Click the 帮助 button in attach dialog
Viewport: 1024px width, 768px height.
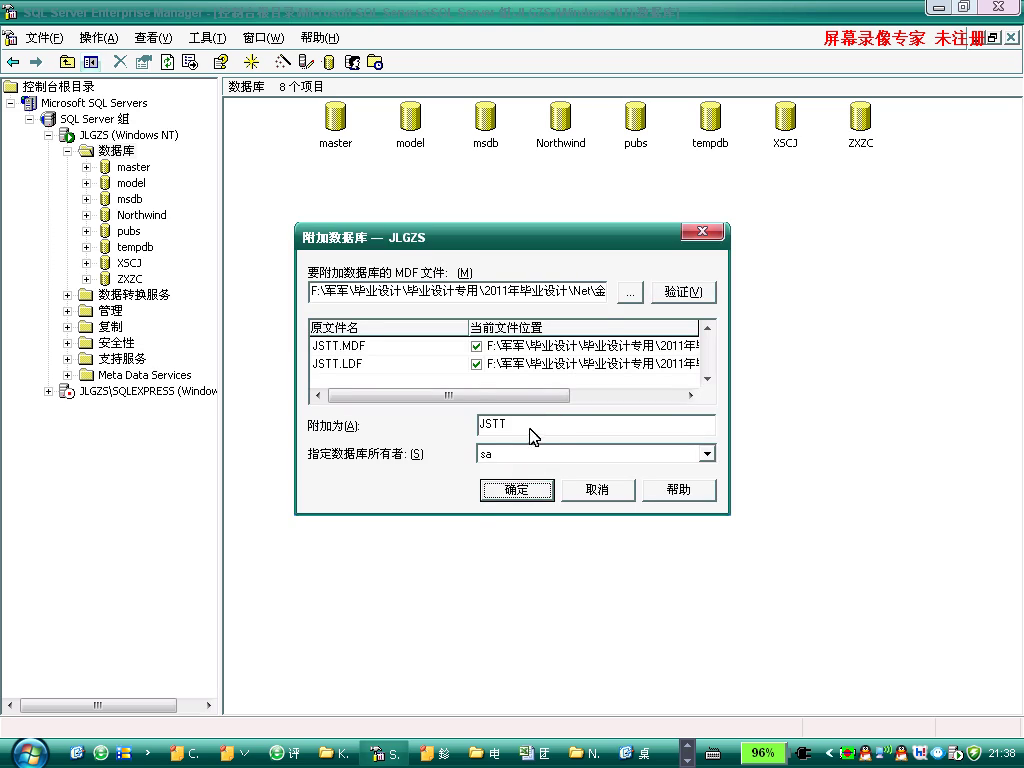click(679, 490)
